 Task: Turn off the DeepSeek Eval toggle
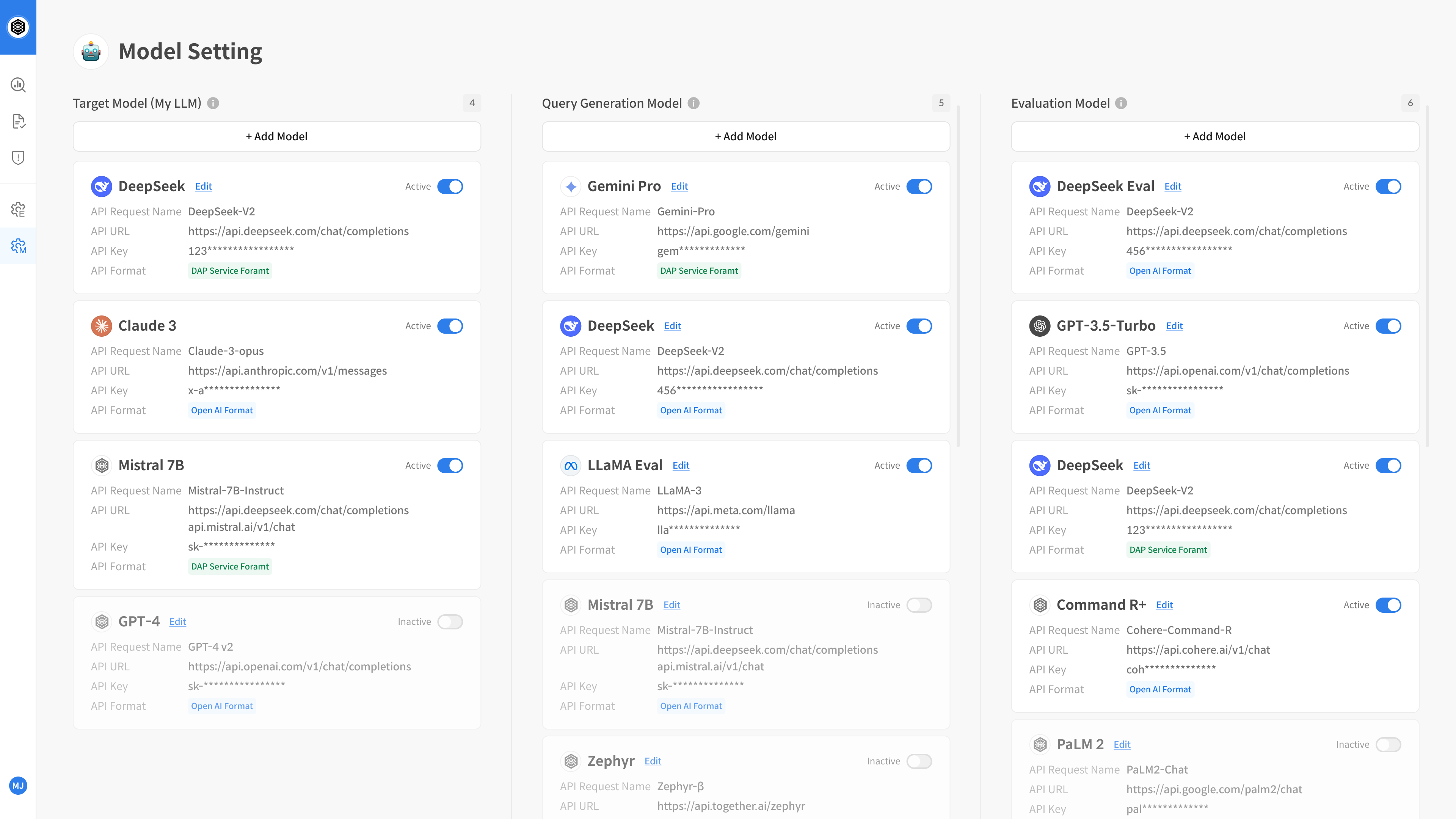pyautogui.click(x=1388, y=187)
